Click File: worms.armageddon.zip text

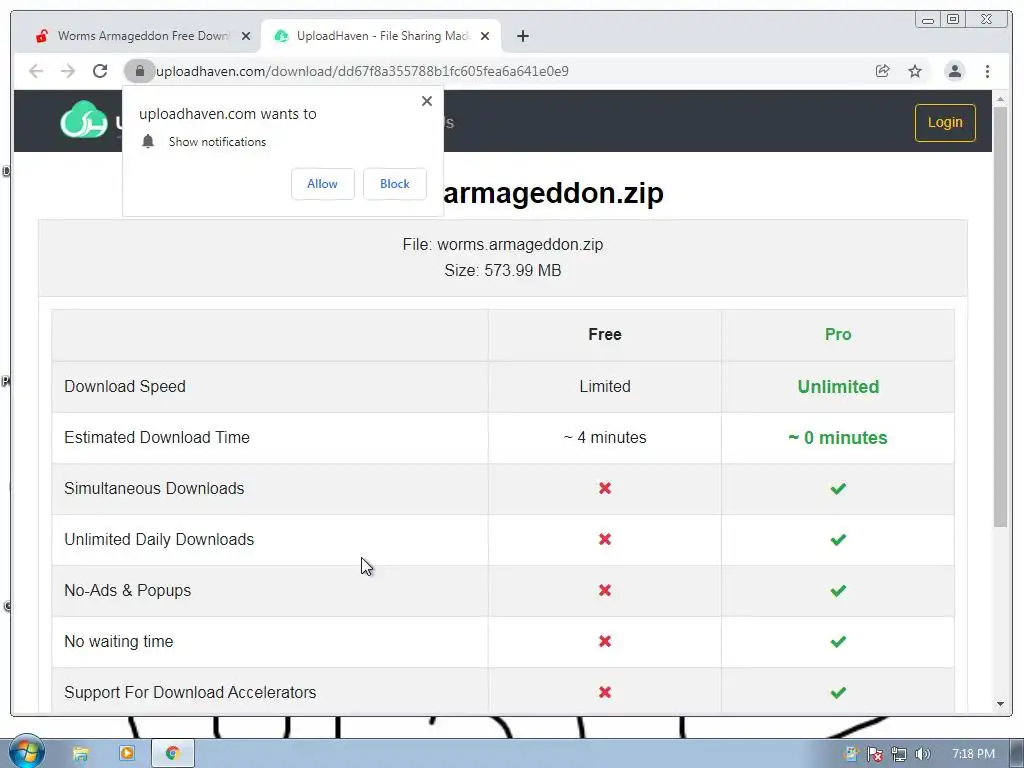point(503,244)
